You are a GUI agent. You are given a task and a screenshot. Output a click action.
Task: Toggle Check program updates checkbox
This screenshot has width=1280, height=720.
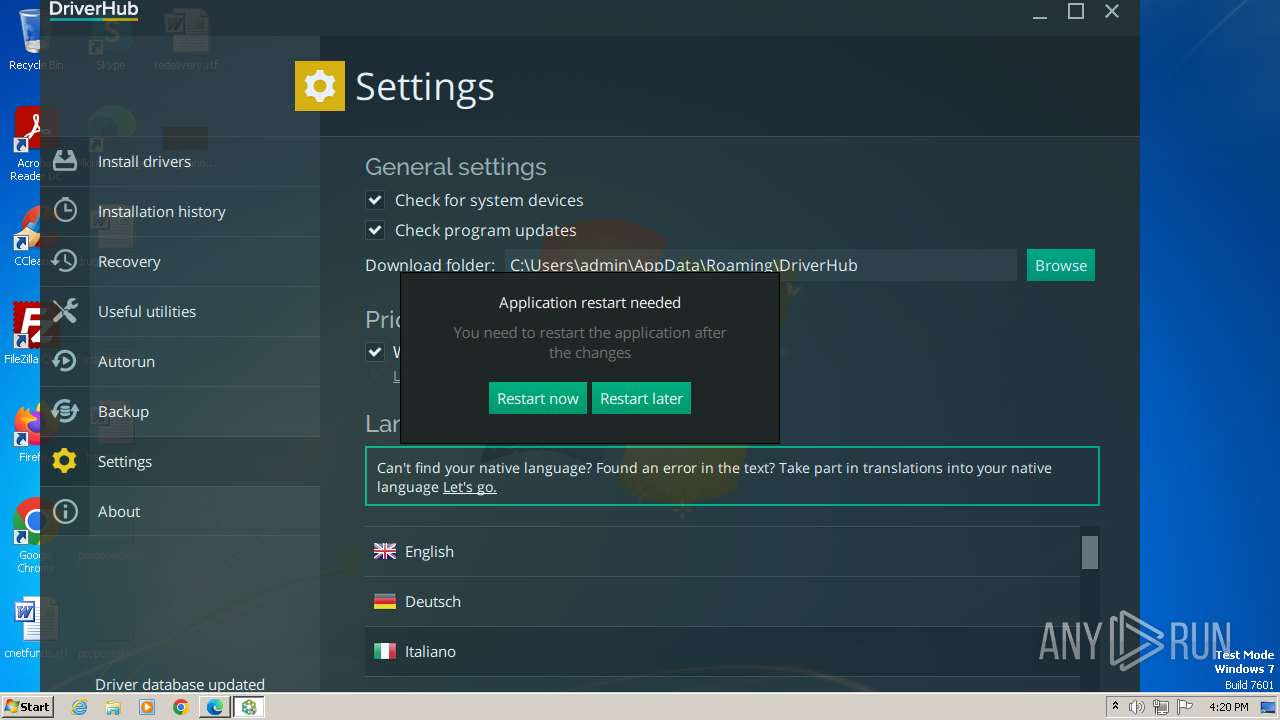tap(375, 230)
